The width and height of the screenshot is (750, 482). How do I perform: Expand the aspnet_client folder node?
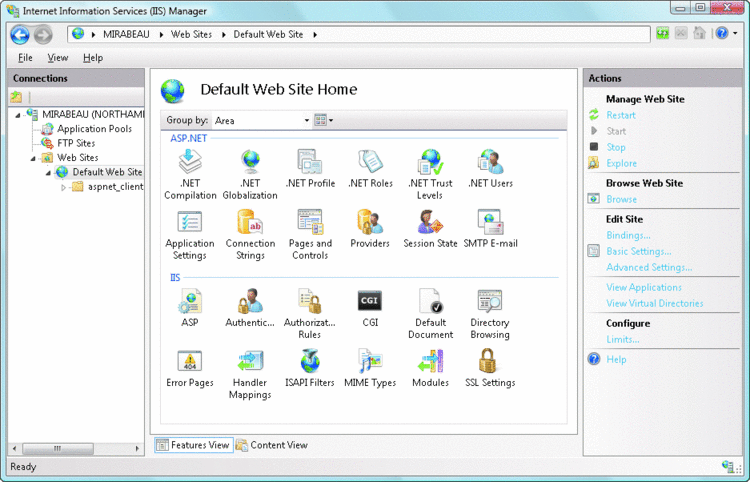click(63, 187)
